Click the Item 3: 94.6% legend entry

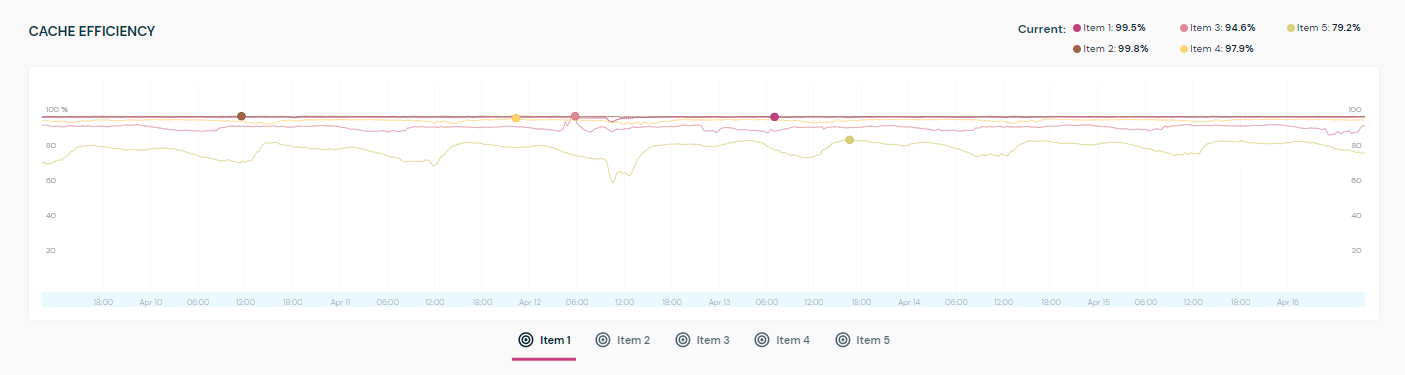pyautogui.click(x=1218, y=28)
